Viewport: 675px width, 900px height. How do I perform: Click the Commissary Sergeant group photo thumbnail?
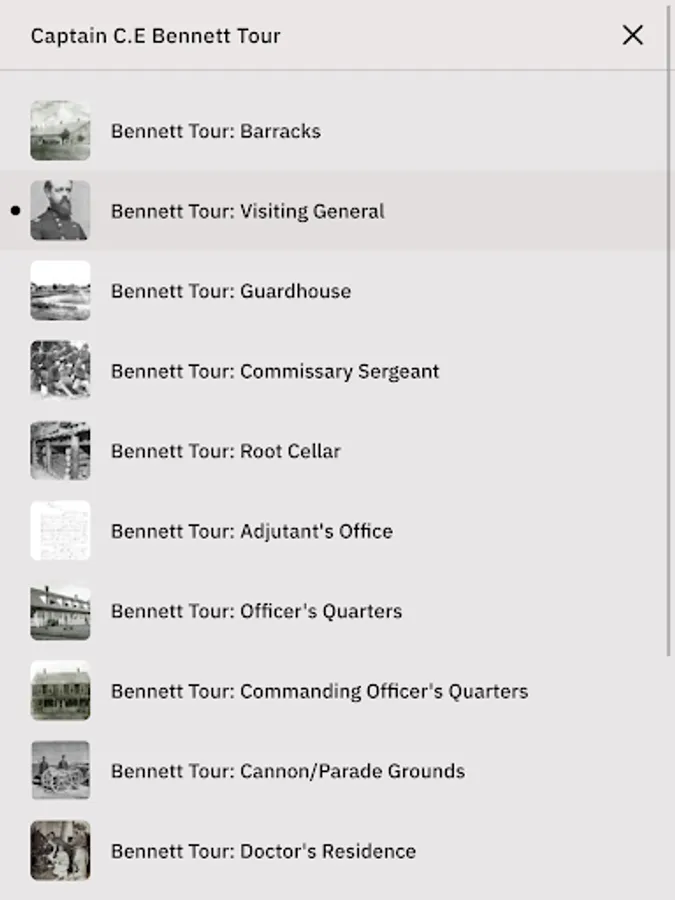pyautogui.click(x=60, y=371)
